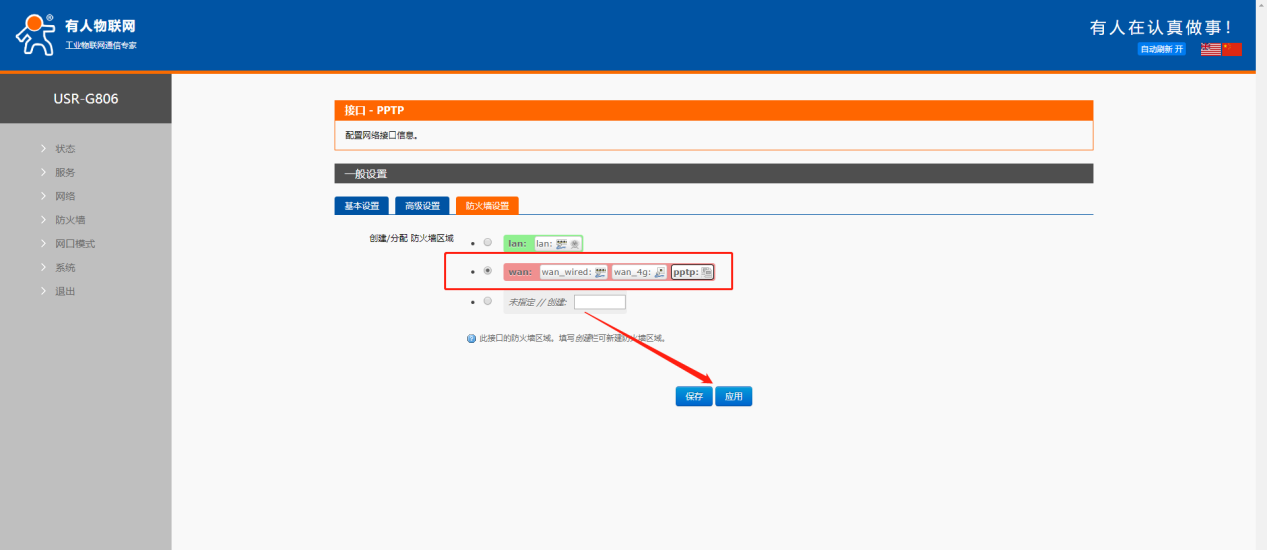Click the pptp interface icon
This screenshot has width=1267, height=550.
click(x=707, y=272)
